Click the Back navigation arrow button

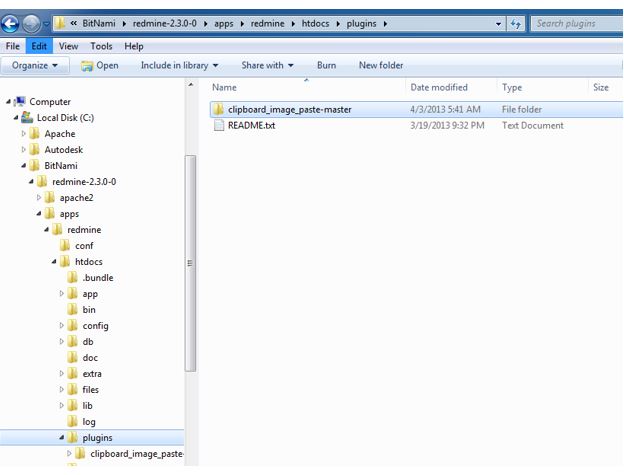point(11,24)
